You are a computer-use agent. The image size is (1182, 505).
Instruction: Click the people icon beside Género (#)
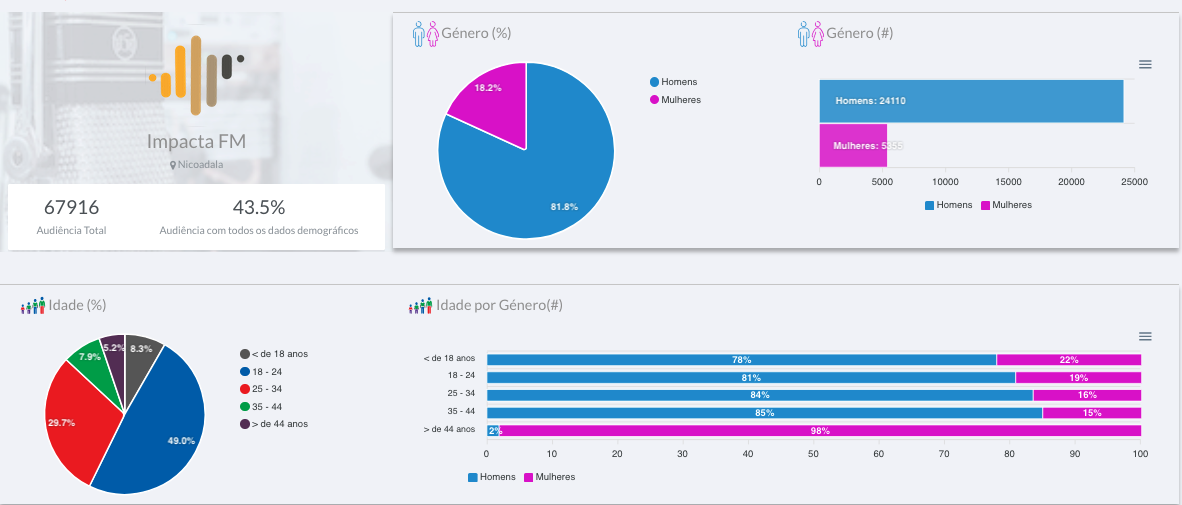click(x=809, y=34)
